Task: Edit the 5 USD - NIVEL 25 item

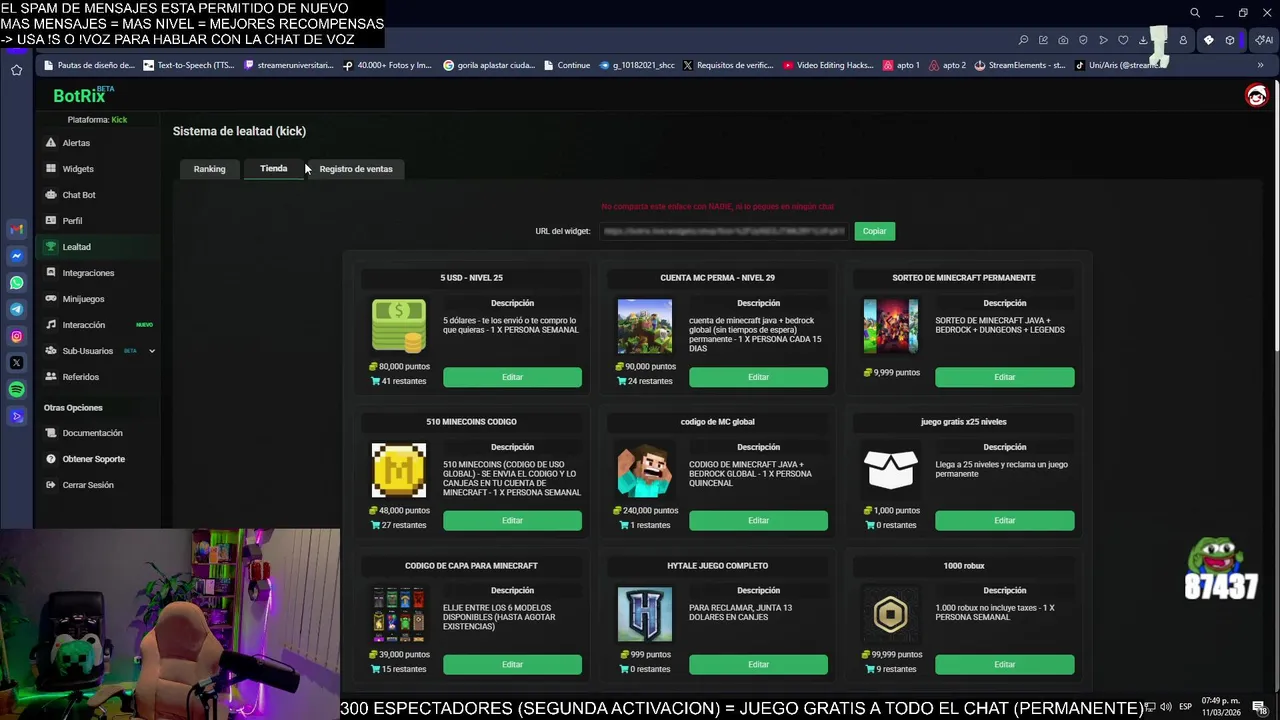Action: click(x=512, y=377)
